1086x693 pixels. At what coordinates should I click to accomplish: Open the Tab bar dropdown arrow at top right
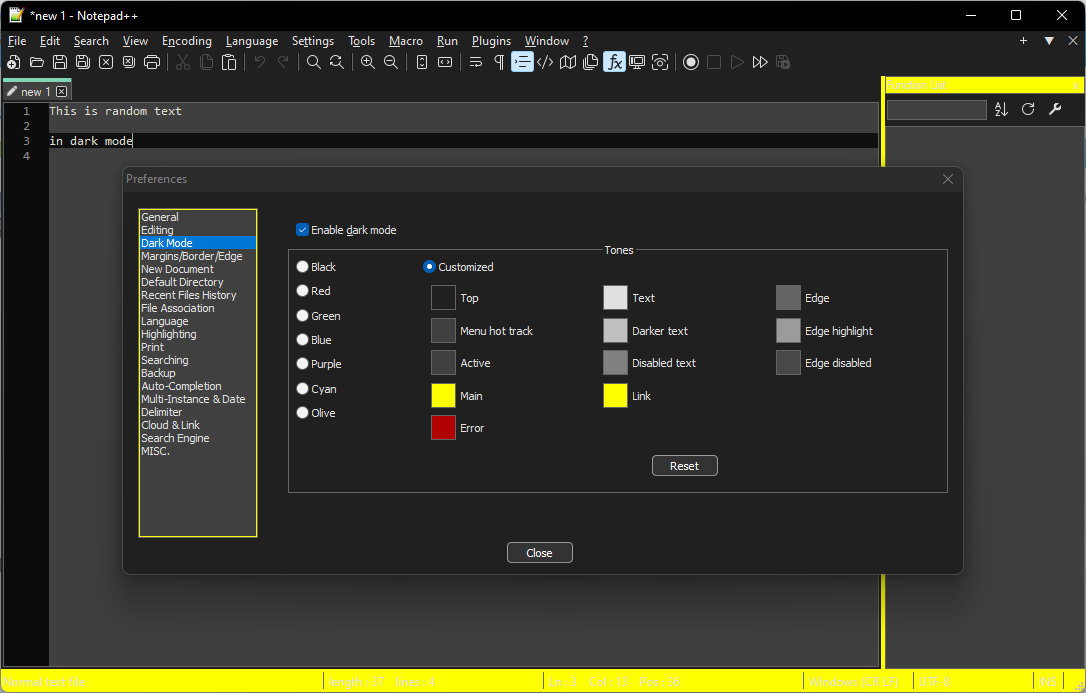tap(1049, 41)
